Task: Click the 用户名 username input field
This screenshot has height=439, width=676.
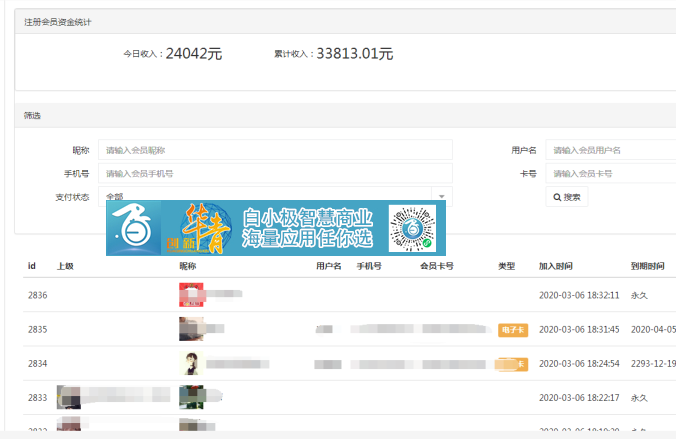Action: [x=610, y=150]
